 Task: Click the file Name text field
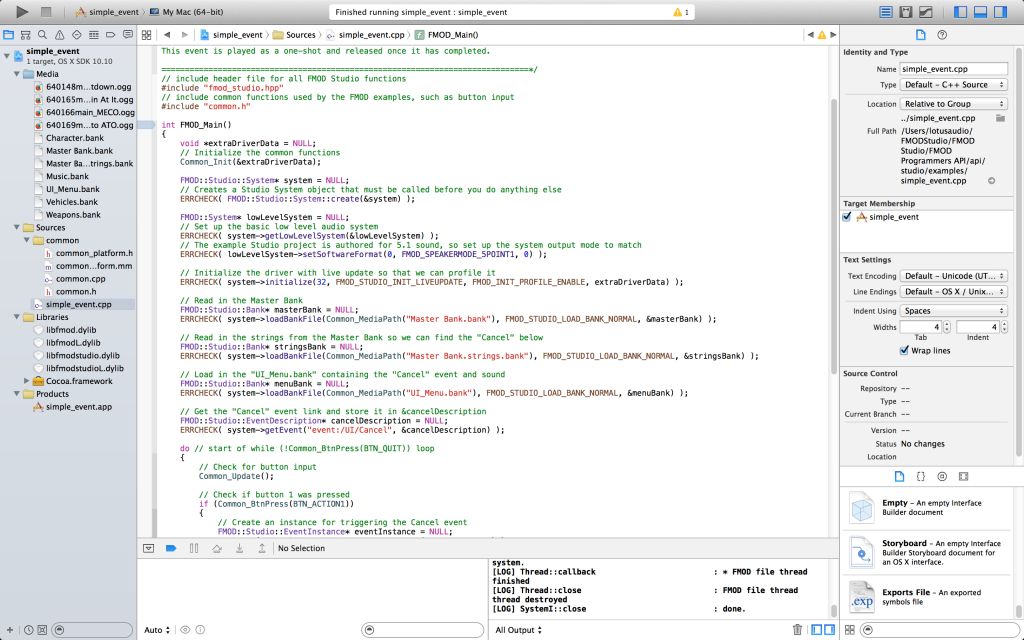point(954,69)
